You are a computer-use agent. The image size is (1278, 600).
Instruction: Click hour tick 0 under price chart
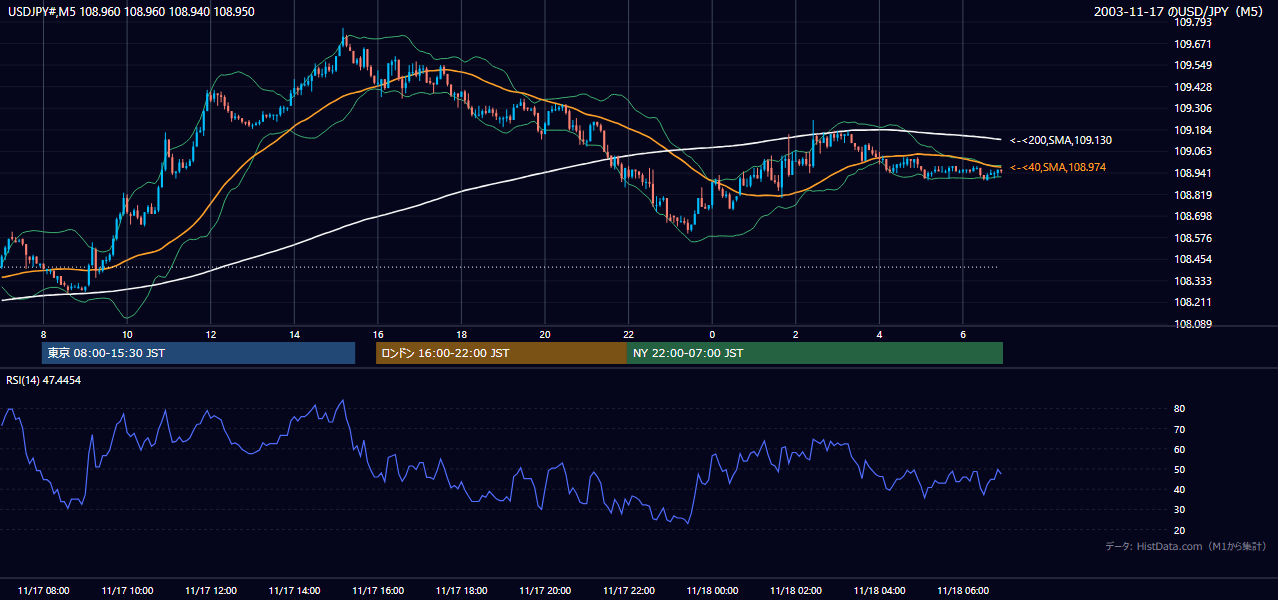coord(712,334)
